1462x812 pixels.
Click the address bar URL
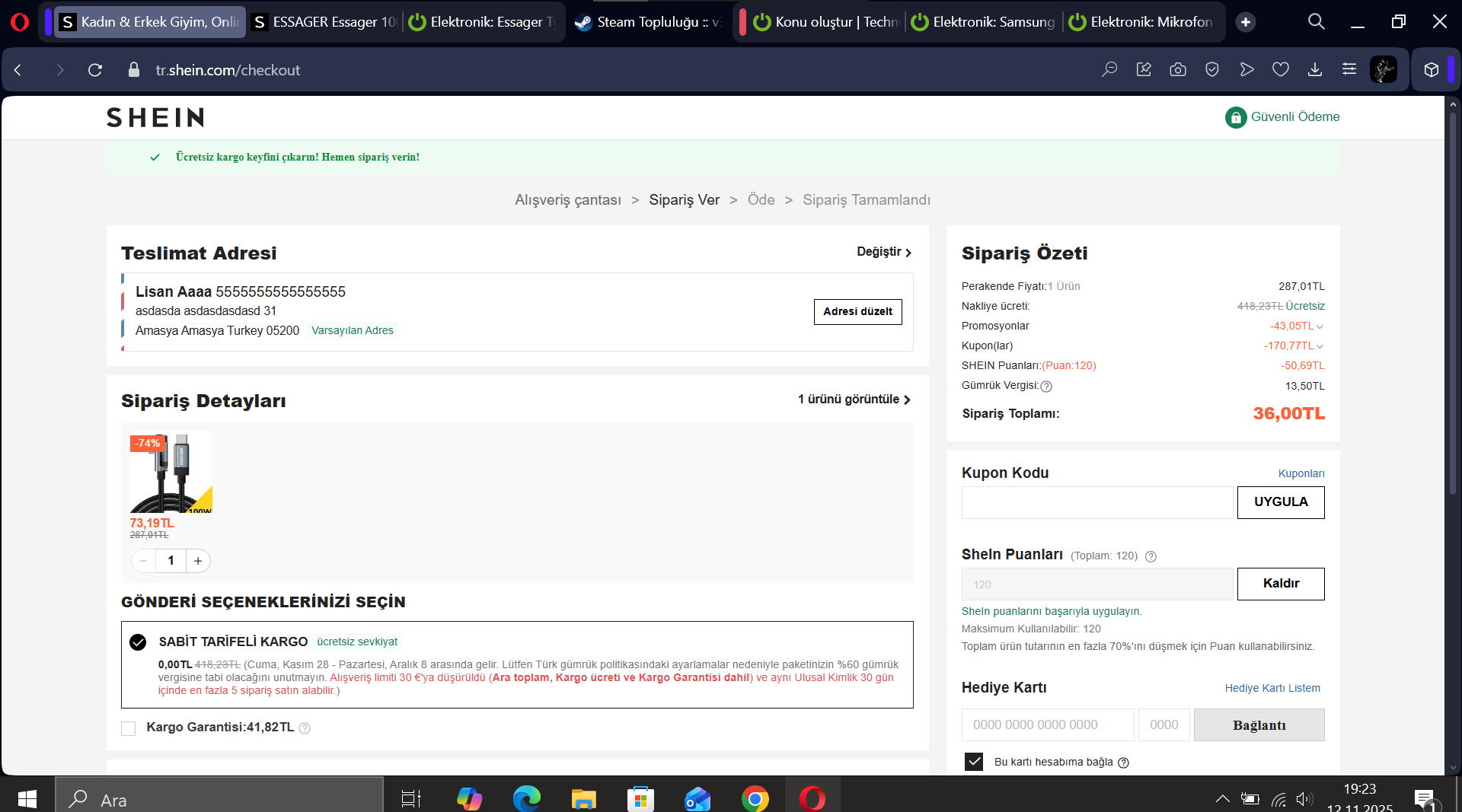pyautogui.click(x=228, y=70)
